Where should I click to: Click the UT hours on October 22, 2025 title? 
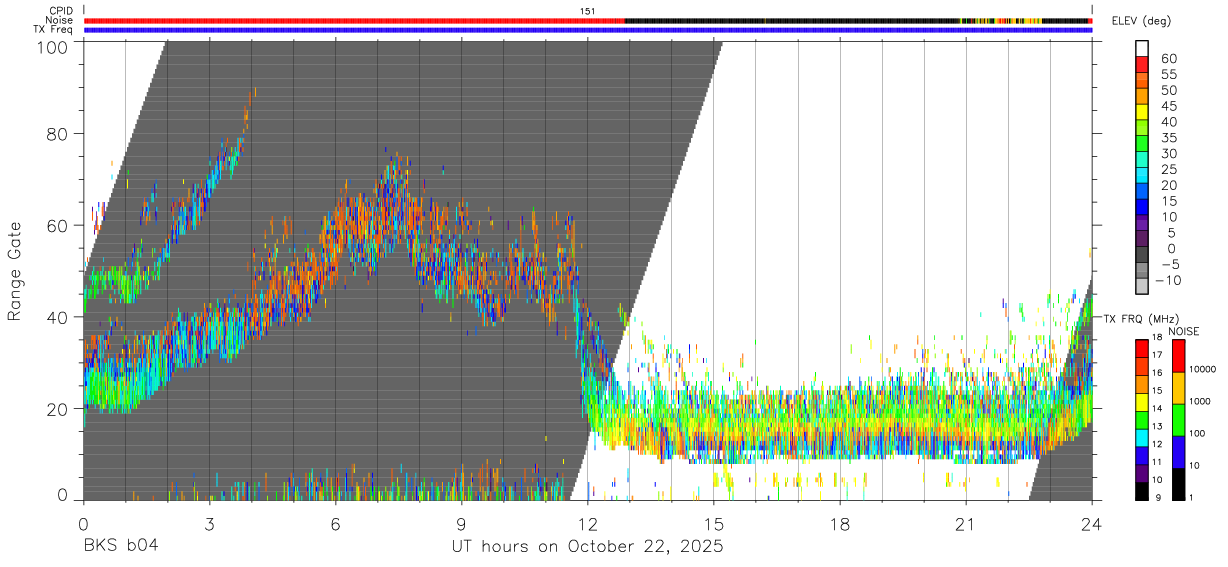pyautogui.click(x=587, y=546)
